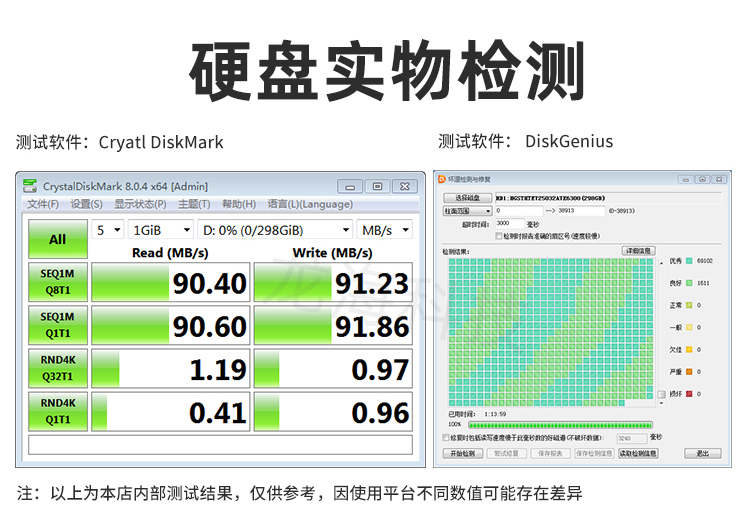
Task: Maximize the CrystalDiskMark window
Action: click(x=377, y=186)
